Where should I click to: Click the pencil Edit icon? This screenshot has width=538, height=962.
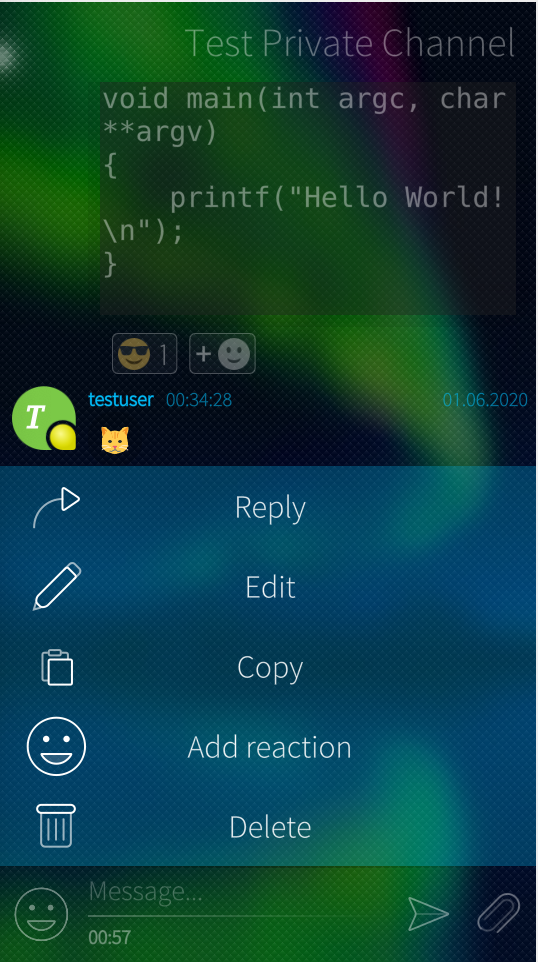pos(56,587)
